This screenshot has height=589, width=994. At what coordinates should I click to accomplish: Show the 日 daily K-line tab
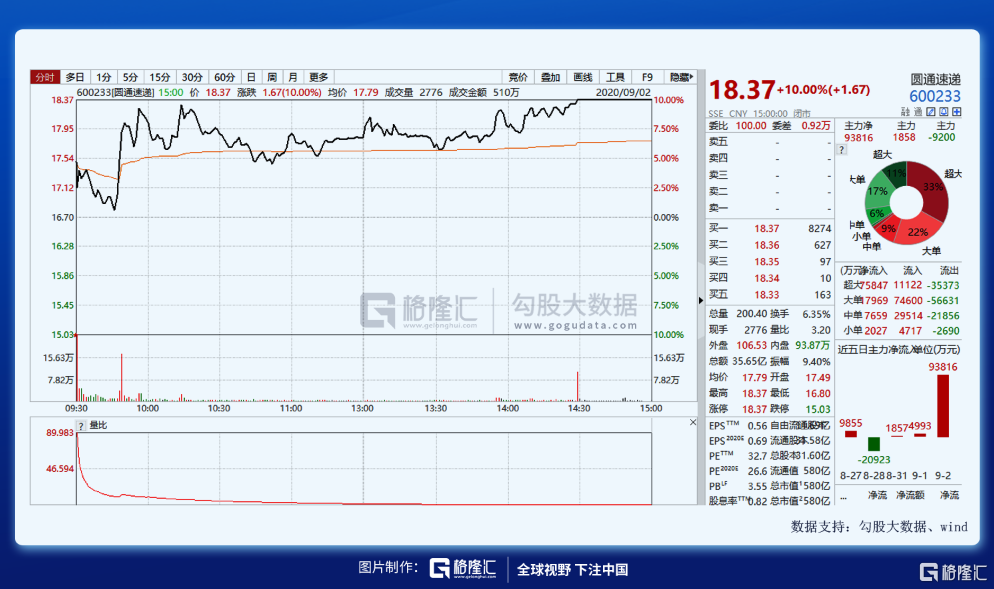pos(251,77)
